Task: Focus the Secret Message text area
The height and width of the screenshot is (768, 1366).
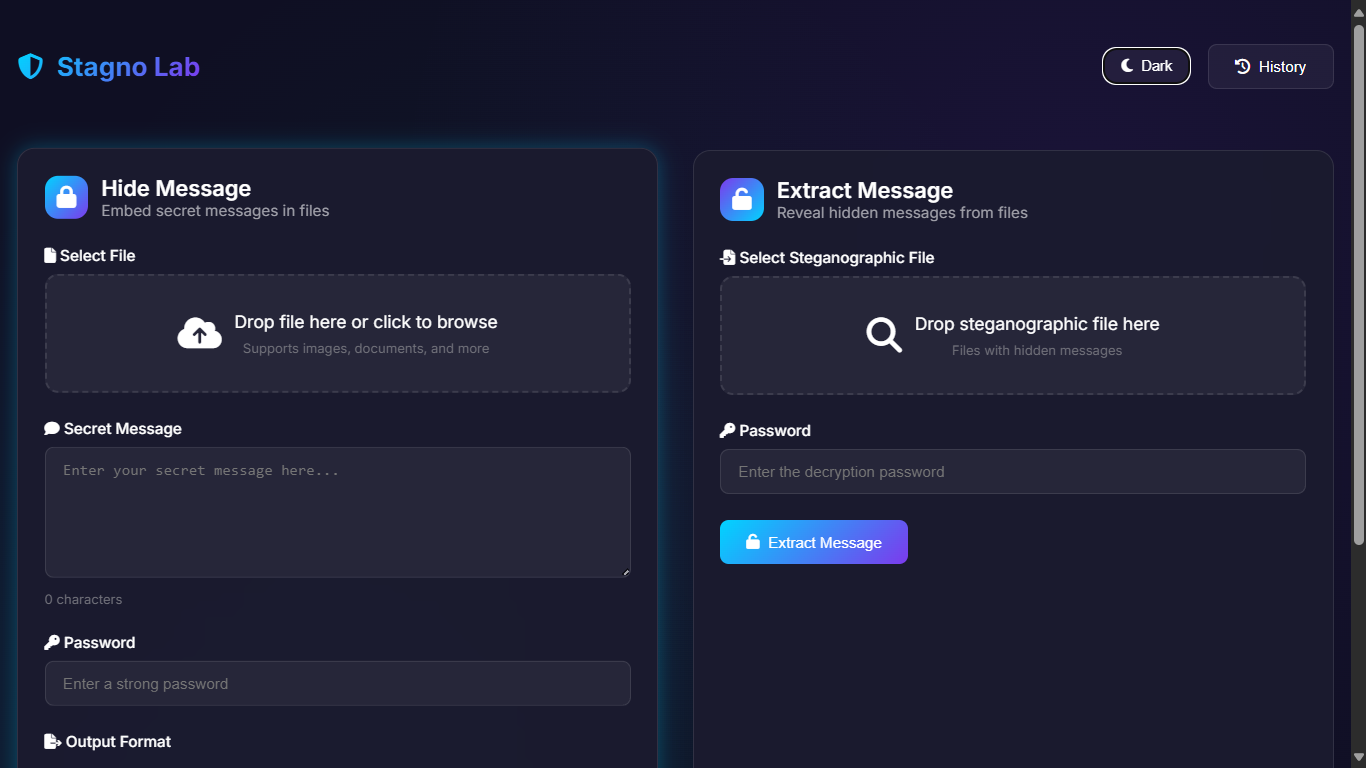Action: pos(337,512)
